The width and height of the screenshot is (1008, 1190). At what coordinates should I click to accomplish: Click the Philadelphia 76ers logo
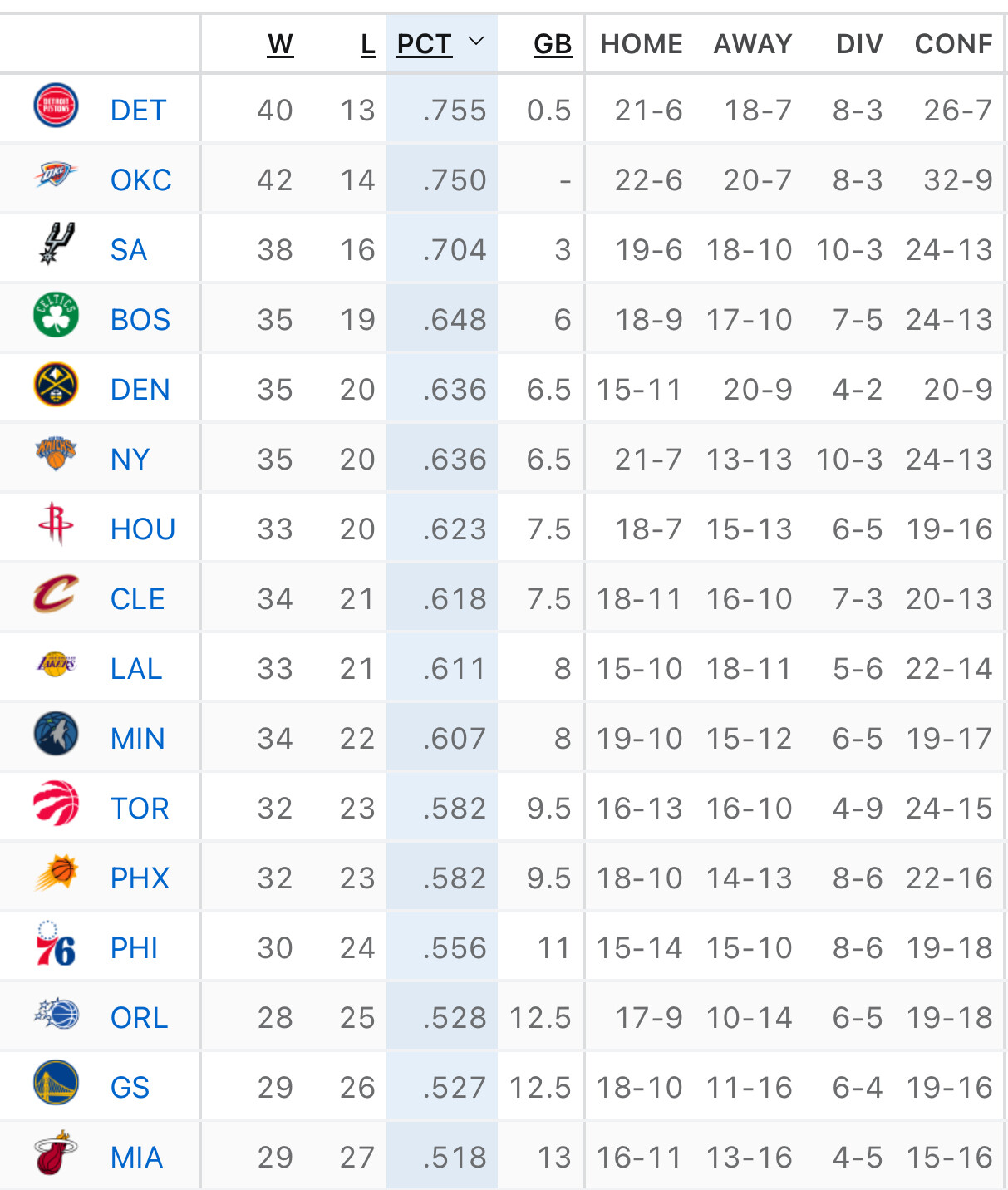point(56,945)
